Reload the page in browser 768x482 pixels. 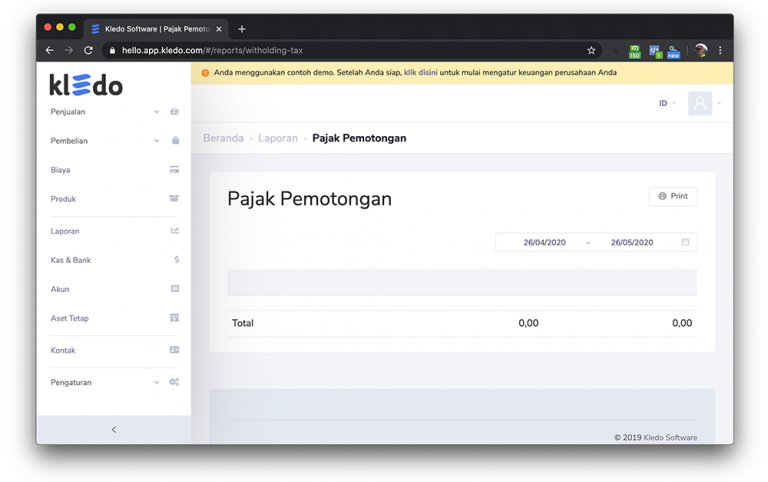tap(88, 50)
